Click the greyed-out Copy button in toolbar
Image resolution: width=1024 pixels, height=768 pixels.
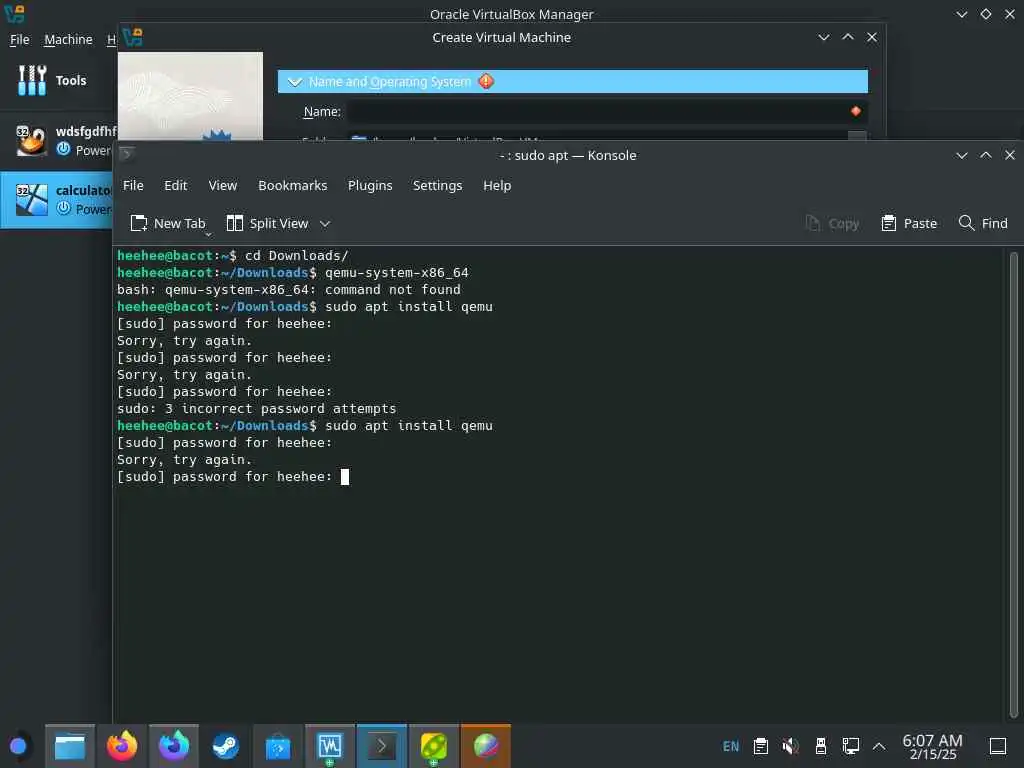tap(832, 223)
